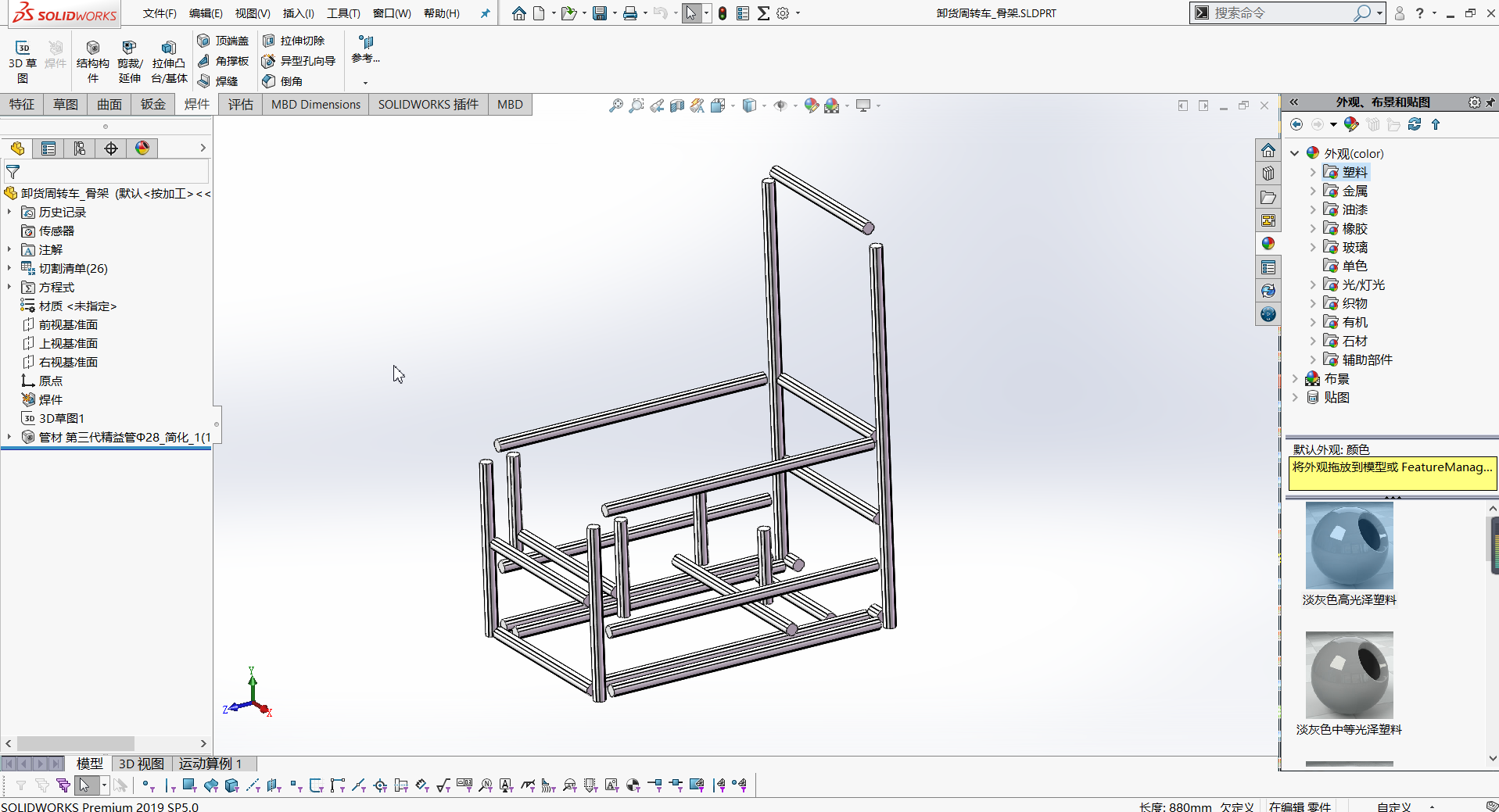
Task: Expand the 布景 node
Action: 1295,378
